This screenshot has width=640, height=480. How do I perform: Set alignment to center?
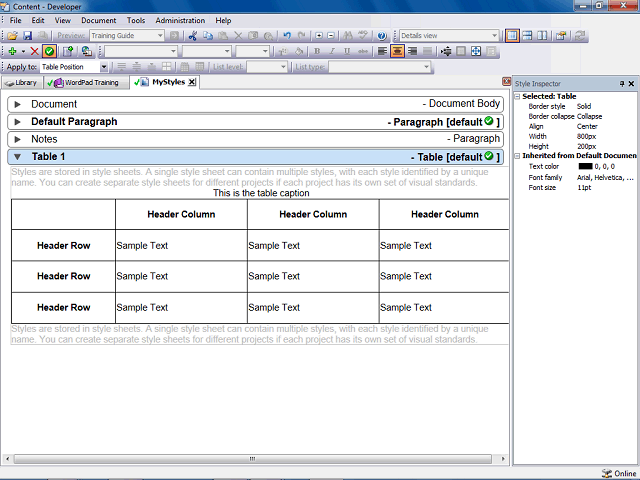[397, 51]
